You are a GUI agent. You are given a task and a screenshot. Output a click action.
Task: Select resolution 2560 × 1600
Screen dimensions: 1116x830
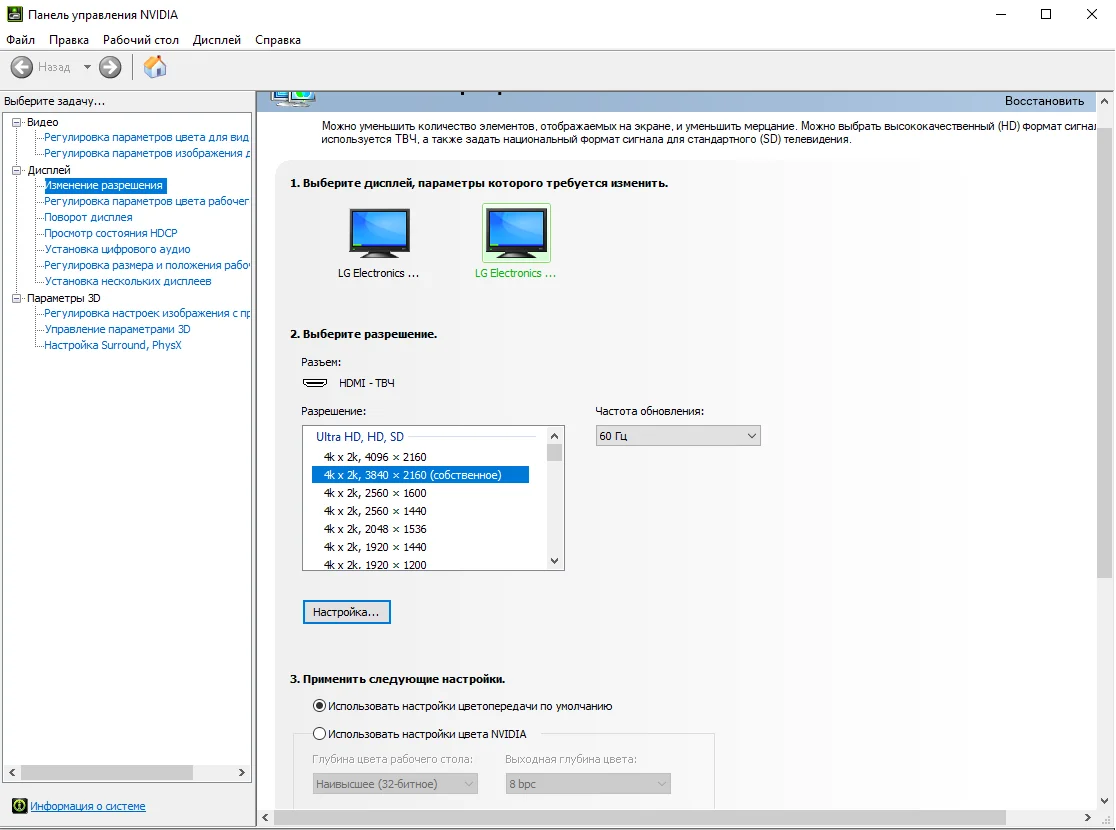(x=420, y=493)
